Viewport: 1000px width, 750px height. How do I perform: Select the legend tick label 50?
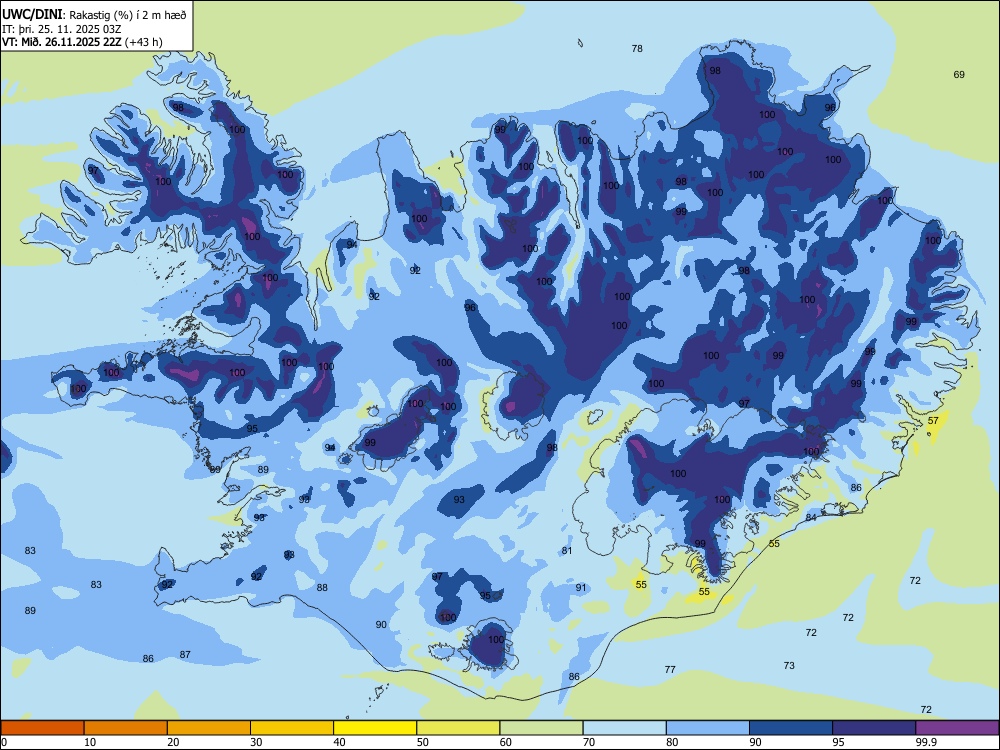[x=422, y=742]
